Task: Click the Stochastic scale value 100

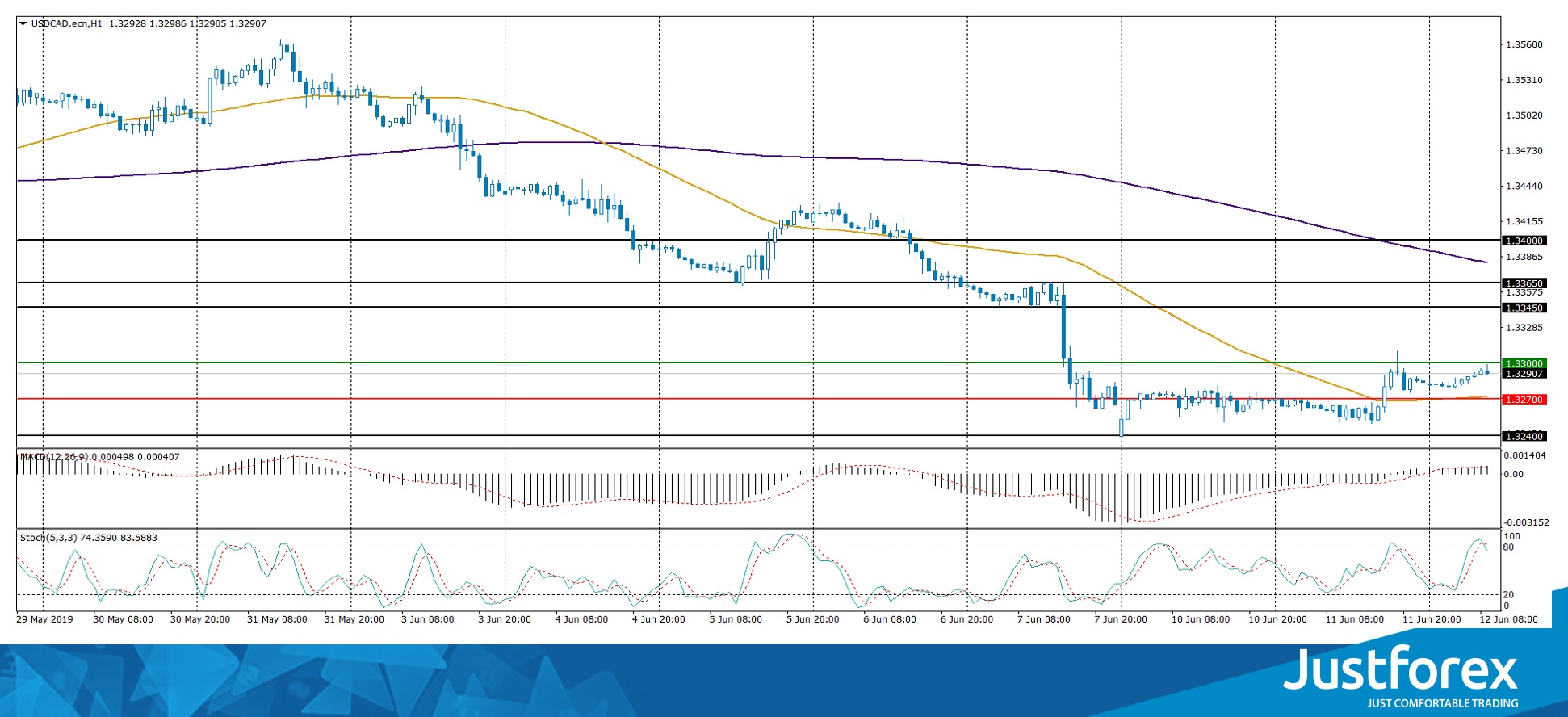Action: [x=1511, y=536]
